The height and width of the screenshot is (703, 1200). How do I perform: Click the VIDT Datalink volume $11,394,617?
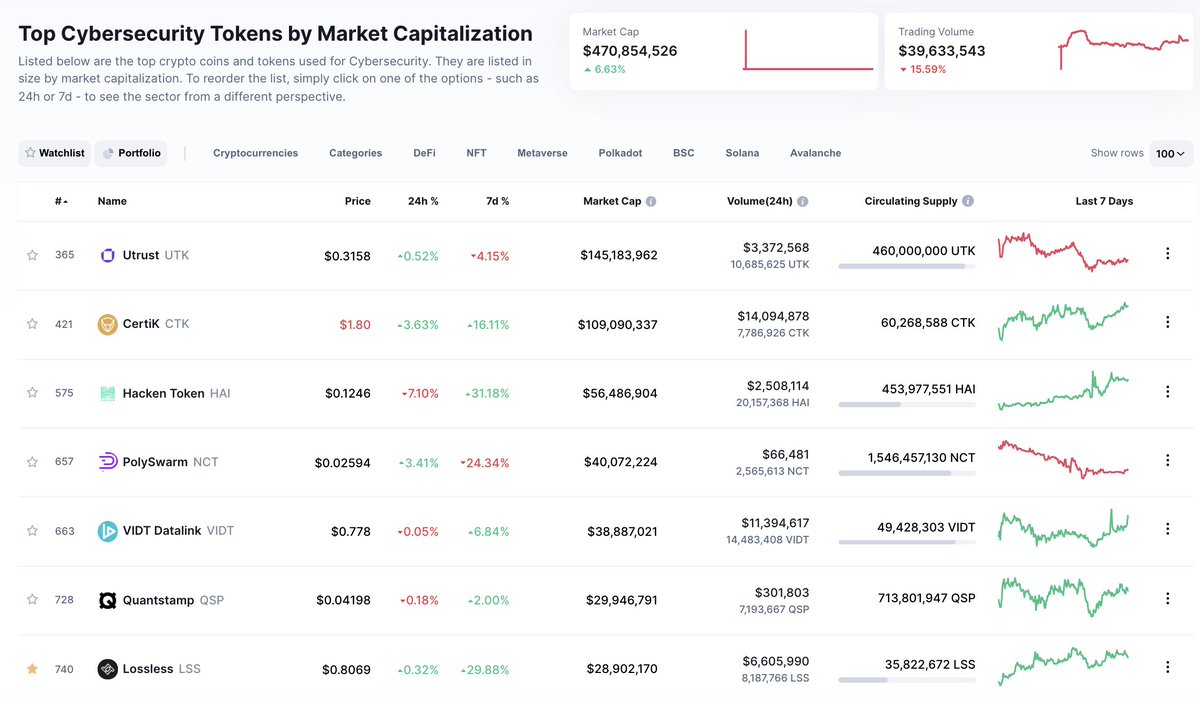click(x=773, y=523)
